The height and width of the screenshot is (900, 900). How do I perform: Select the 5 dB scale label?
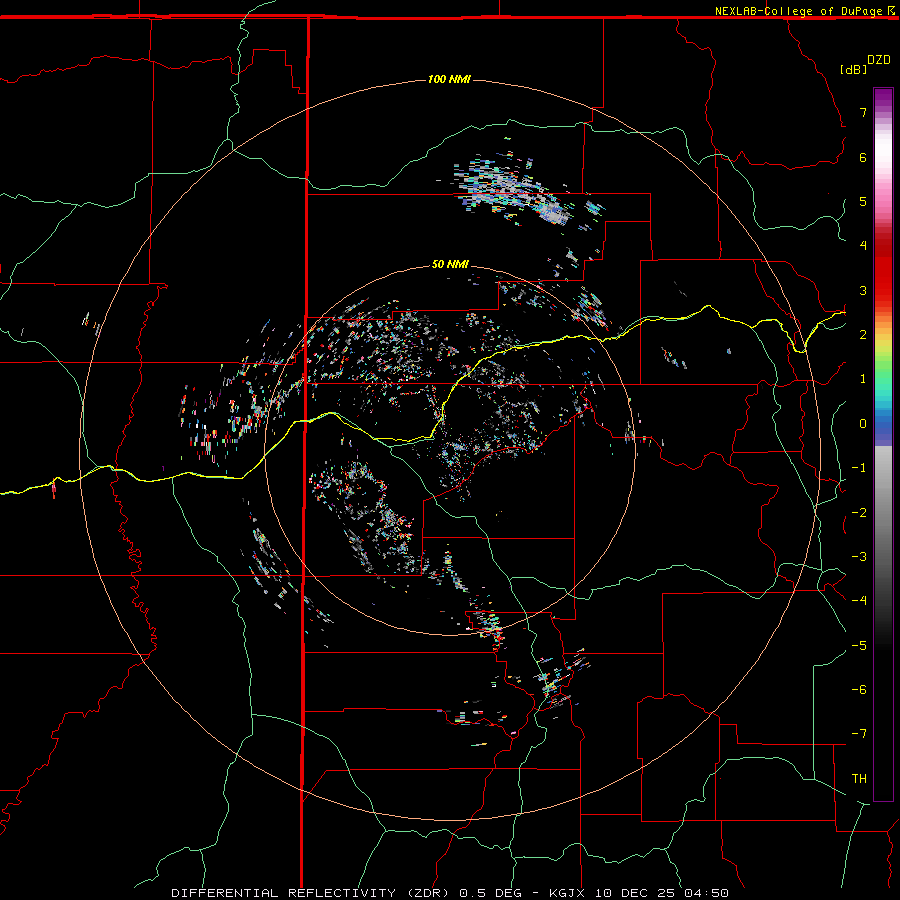[x=863, y=201]
